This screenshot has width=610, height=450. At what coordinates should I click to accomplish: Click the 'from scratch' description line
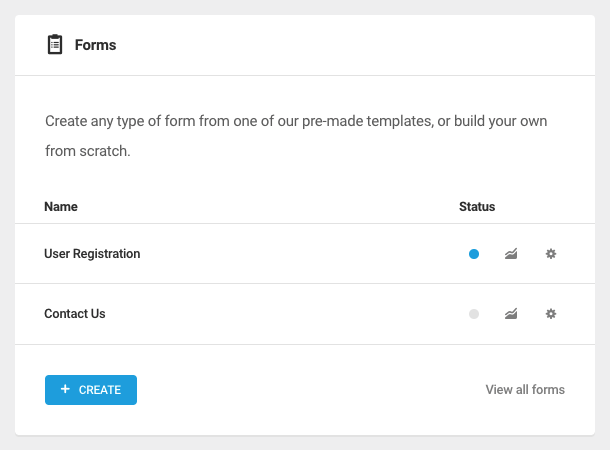point(88,151)
